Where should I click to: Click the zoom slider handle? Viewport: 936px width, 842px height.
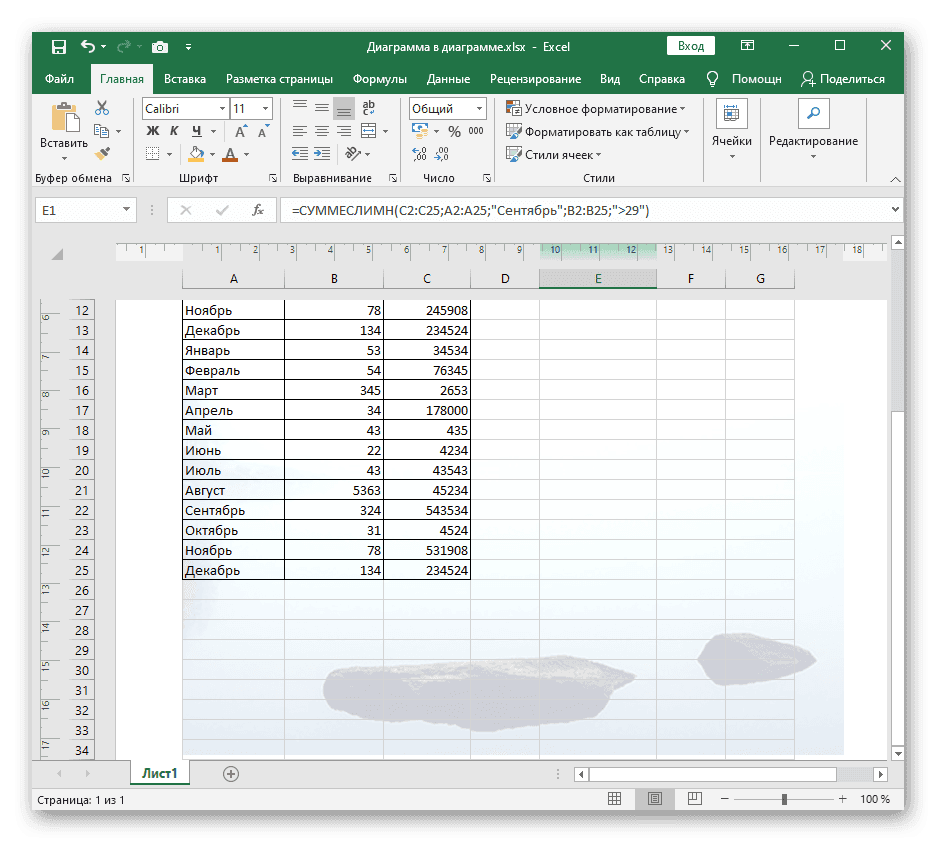pos(784,799)
